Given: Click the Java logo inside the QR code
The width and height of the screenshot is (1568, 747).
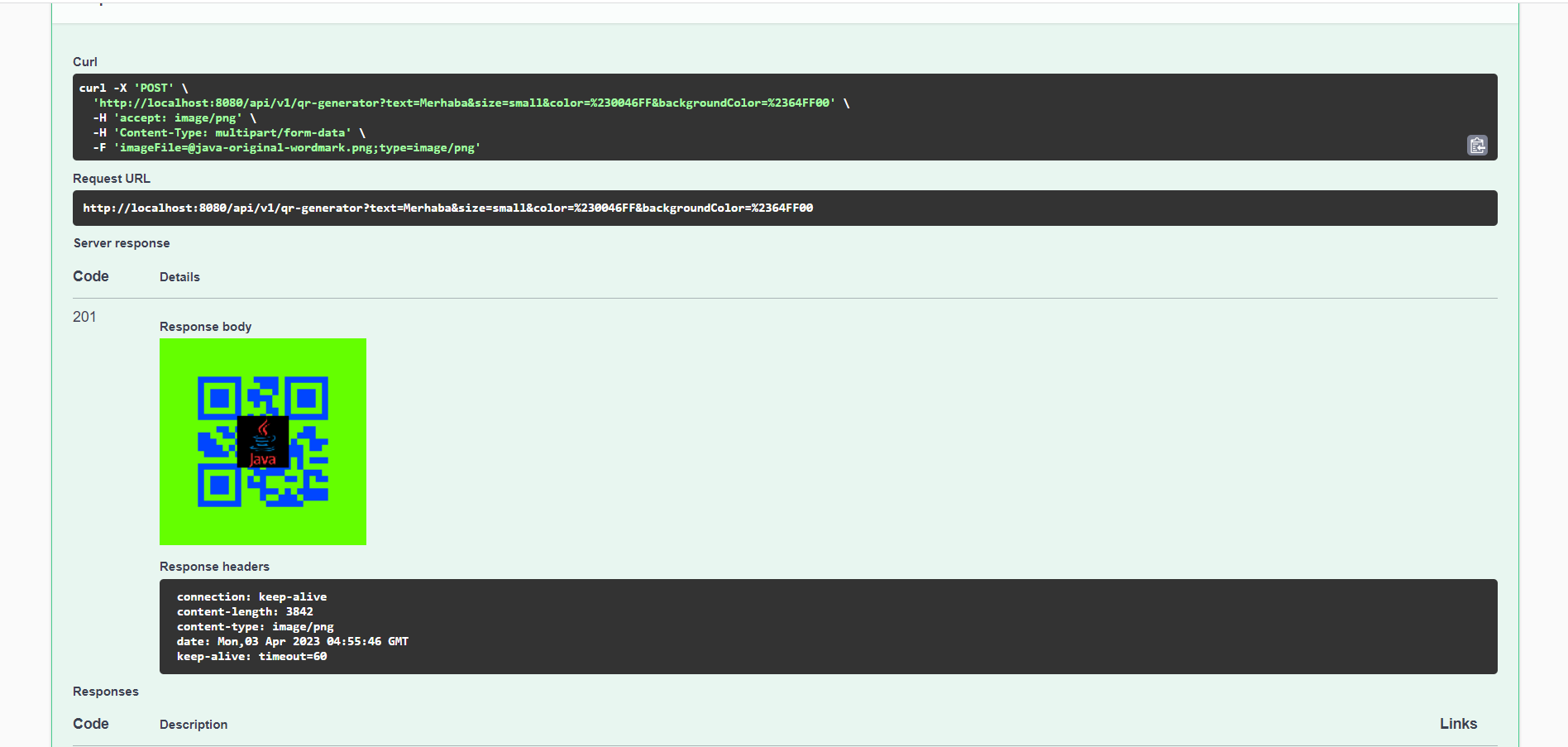Looking at the screenshot, I should [x=263, y=442].
